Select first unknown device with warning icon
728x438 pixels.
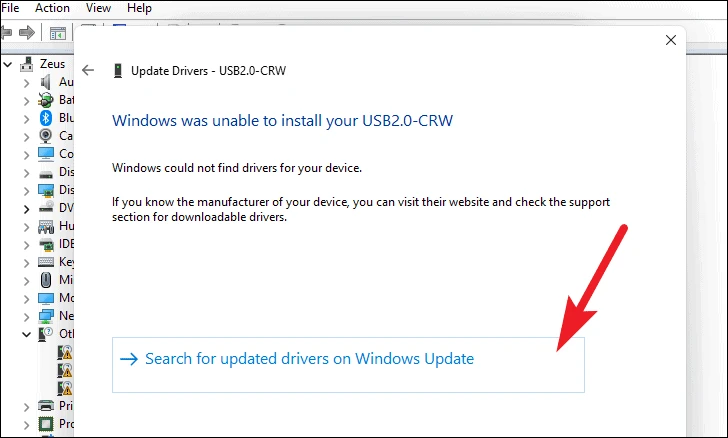(65, 353)
